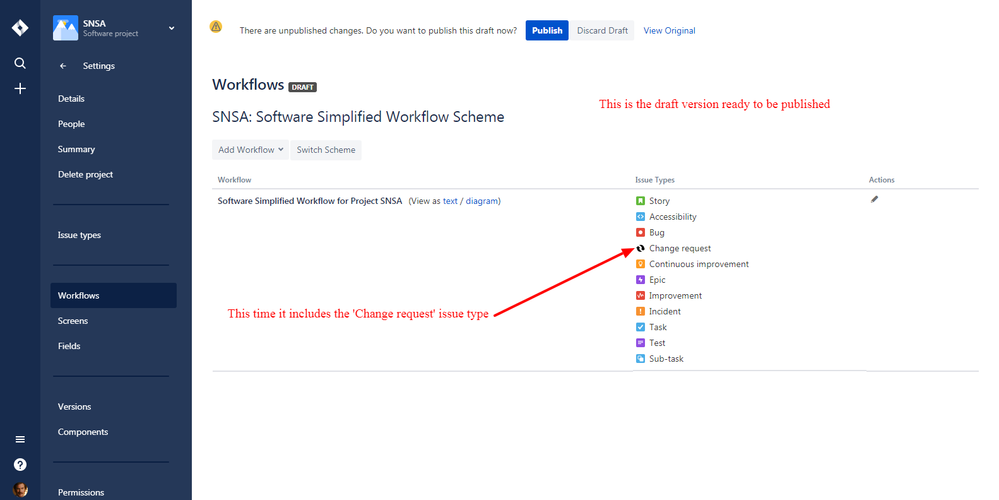Screen dimensions: 999x500
Task: Click the 'Bug' issue type text
Action: tap(656, 232)
